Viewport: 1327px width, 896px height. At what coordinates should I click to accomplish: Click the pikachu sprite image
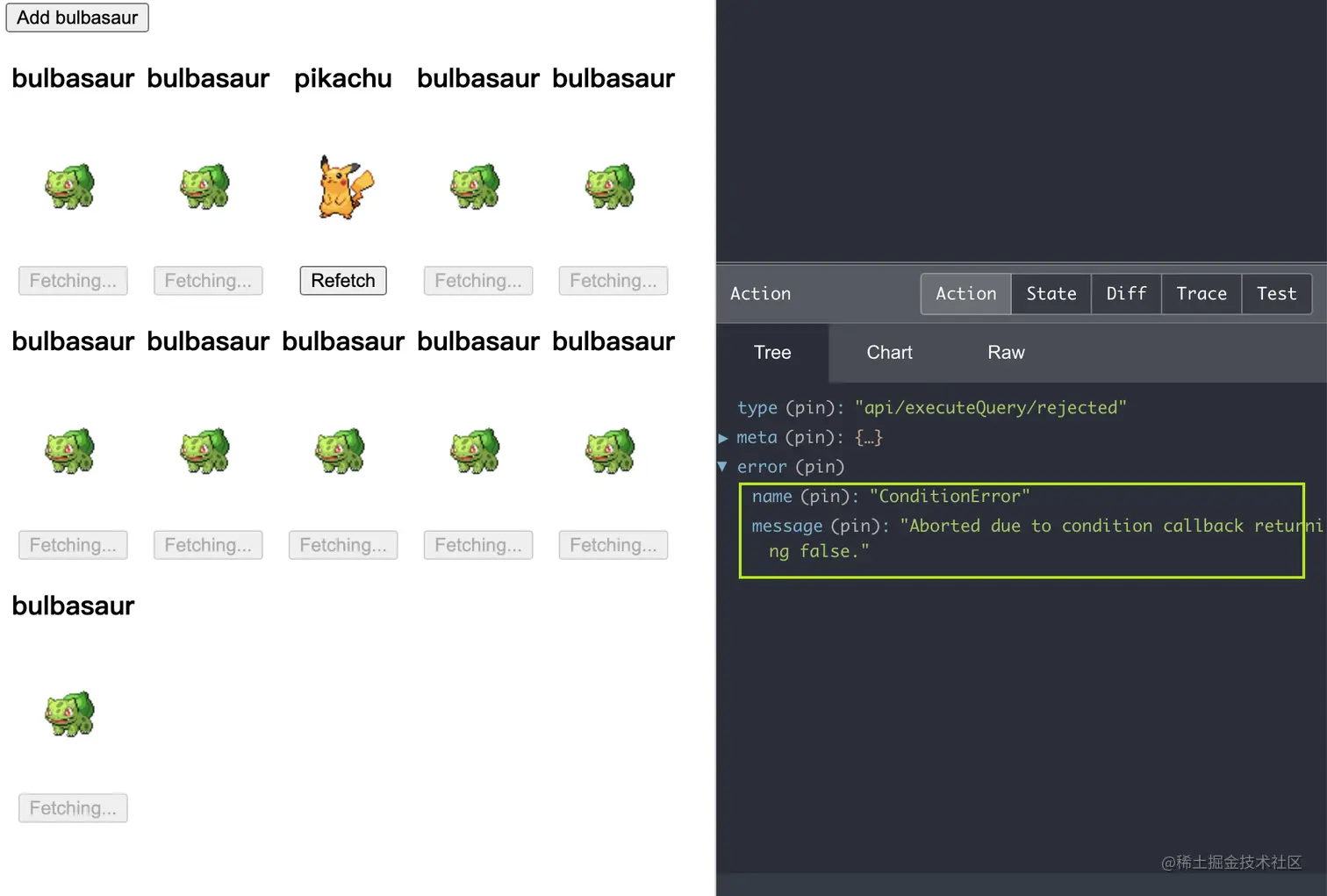click(x=346, y=187)
